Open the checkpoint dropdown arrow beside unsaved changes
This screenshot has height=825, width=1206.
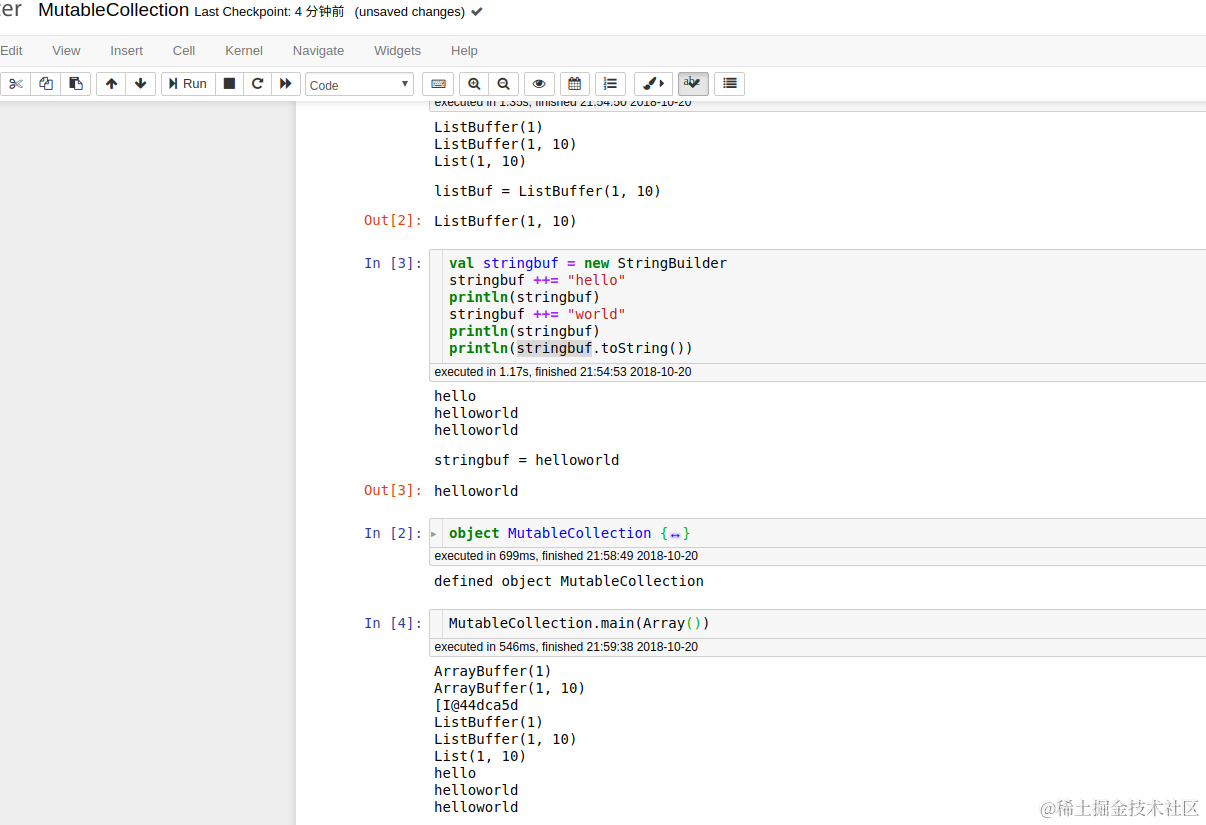(x=477, y=12)
